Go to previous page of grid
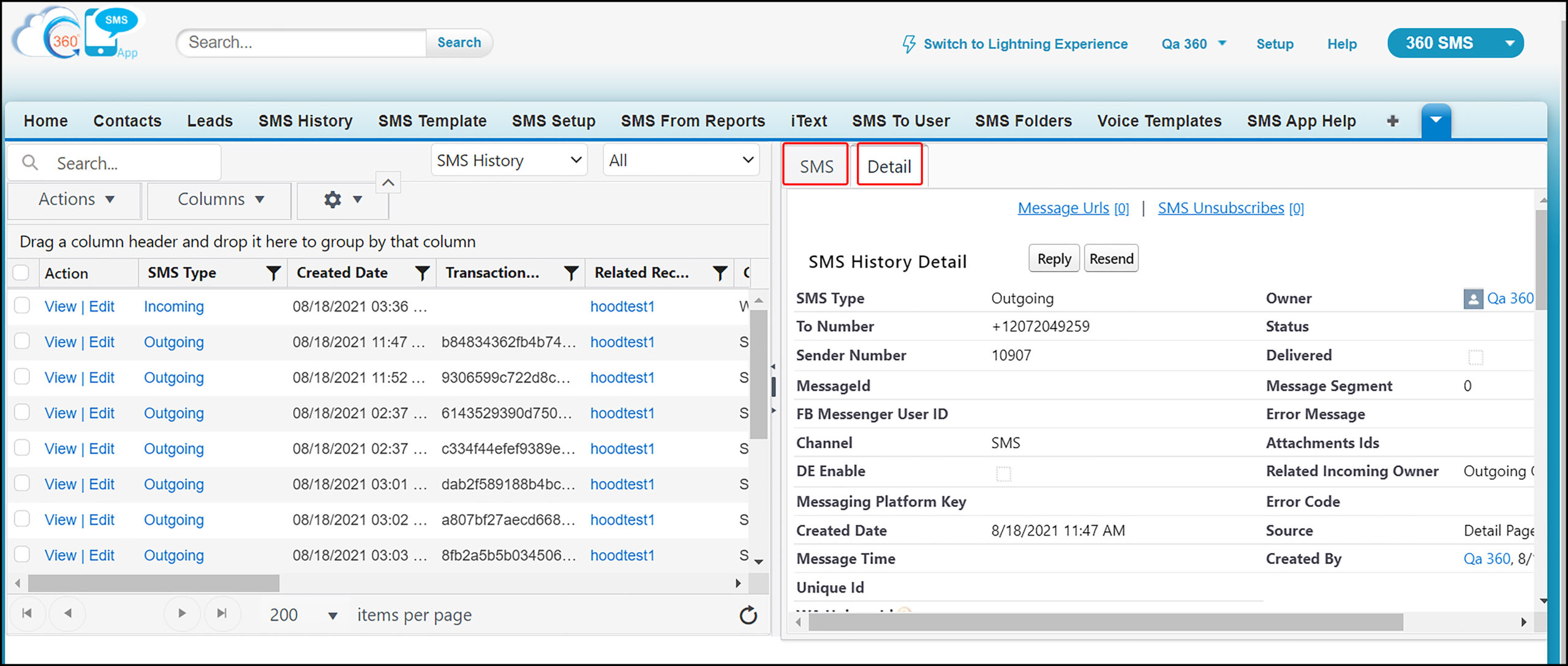Screen dimensions: 1568x666 pyautogui.click(x=67, y=613)
